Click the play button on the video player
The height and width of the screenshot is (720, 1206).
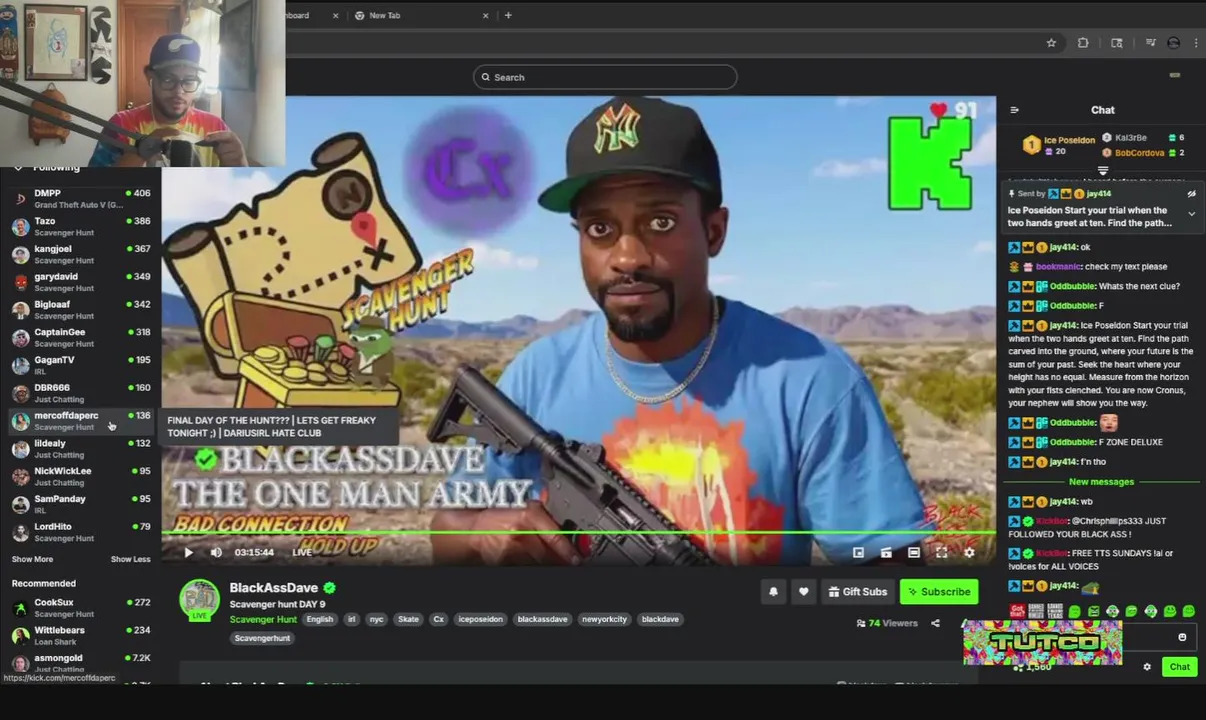[188, 552]
